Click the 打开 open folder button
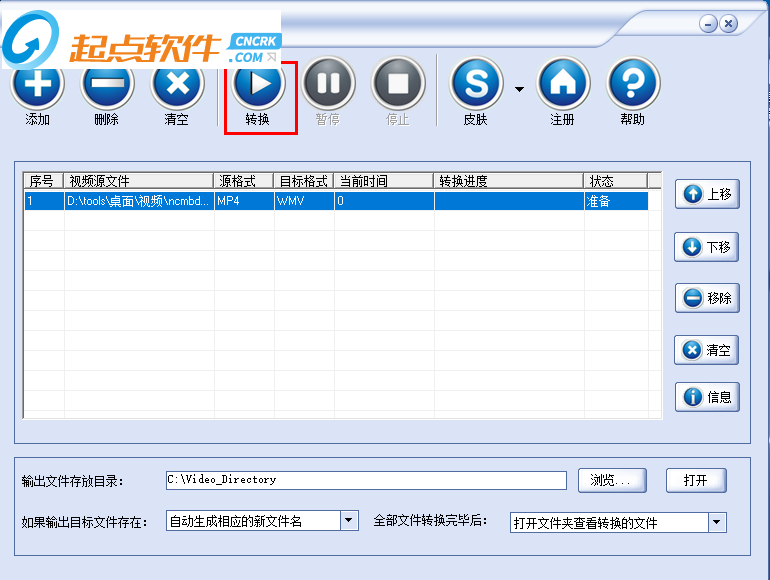Viewport: 770px width, 580px height. [696, 480]
